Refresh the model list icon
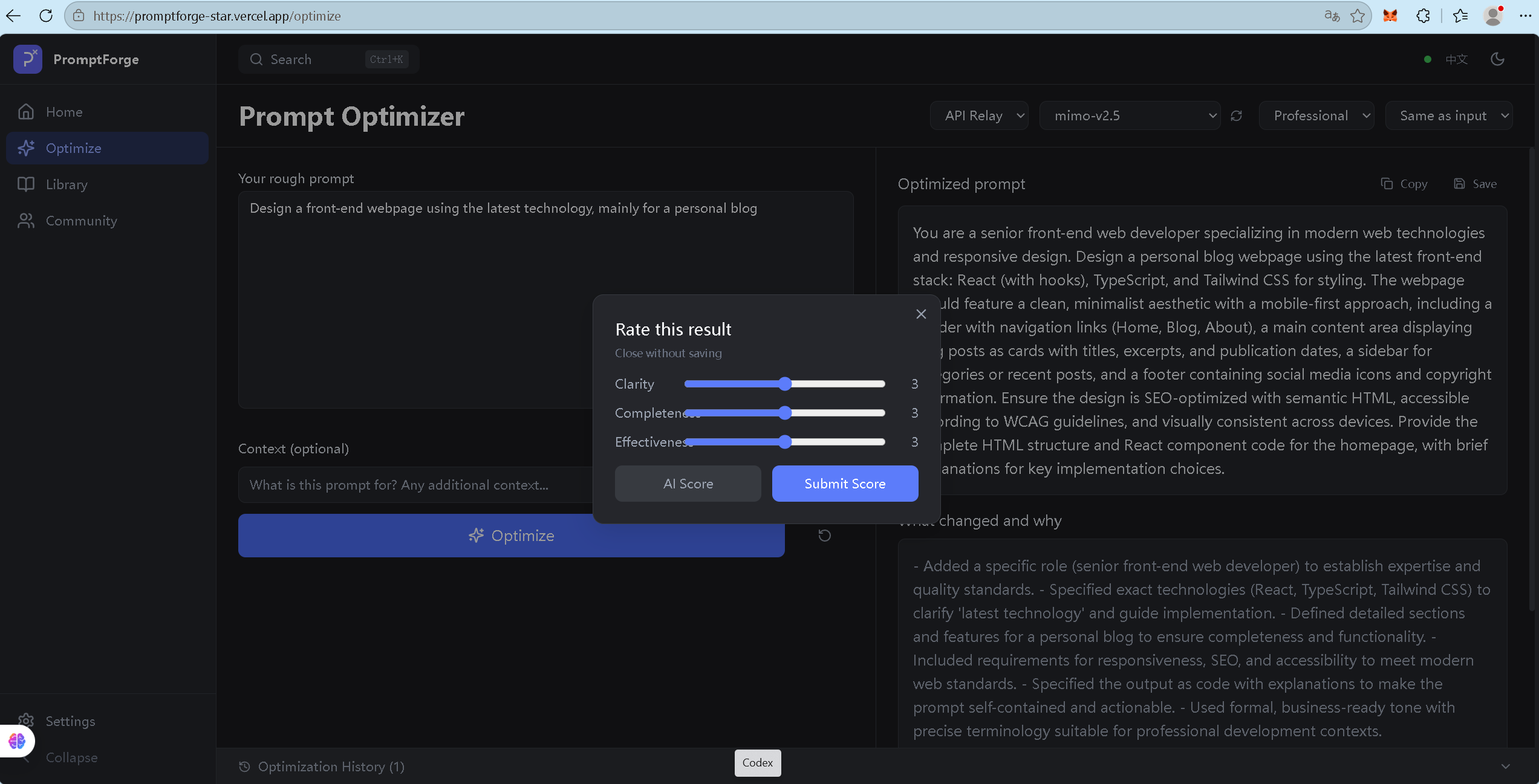The height and width of the screenshot is (784, 1539). point(1237,115)
